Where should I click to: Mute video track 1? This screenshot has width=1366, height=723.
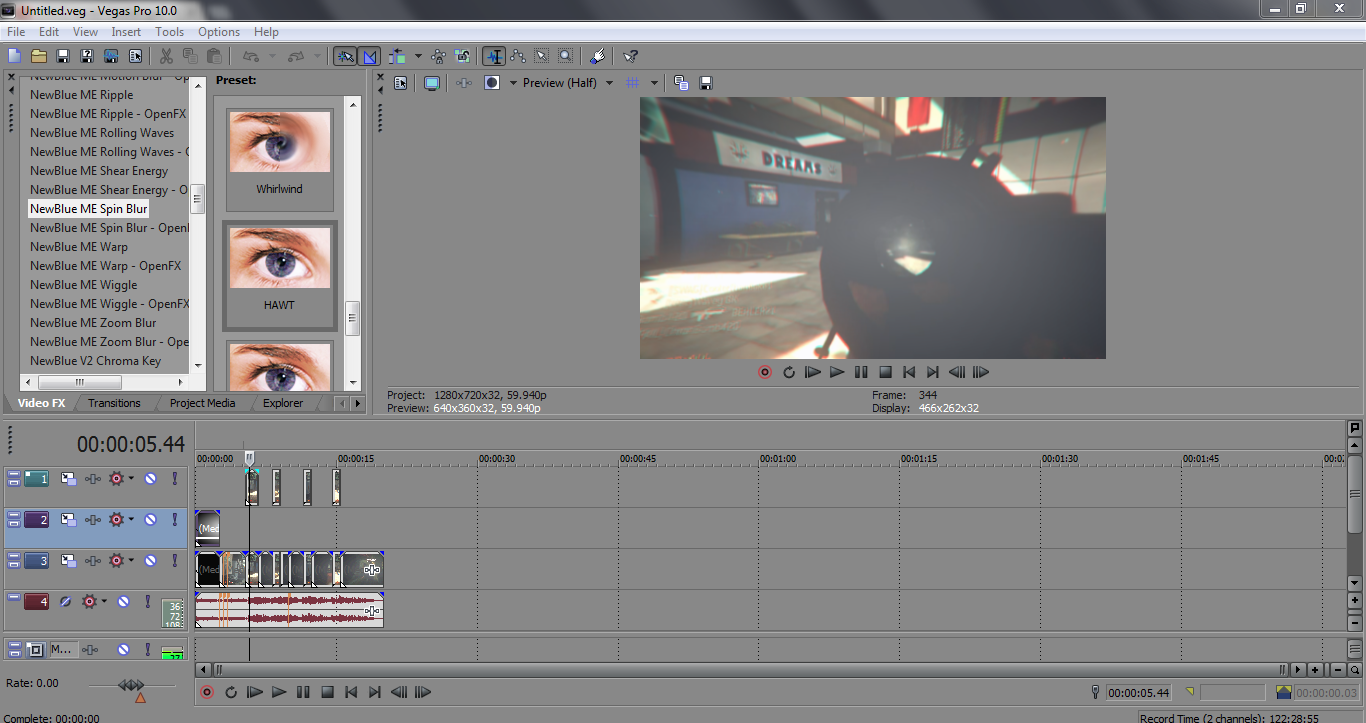click(150, 479)
